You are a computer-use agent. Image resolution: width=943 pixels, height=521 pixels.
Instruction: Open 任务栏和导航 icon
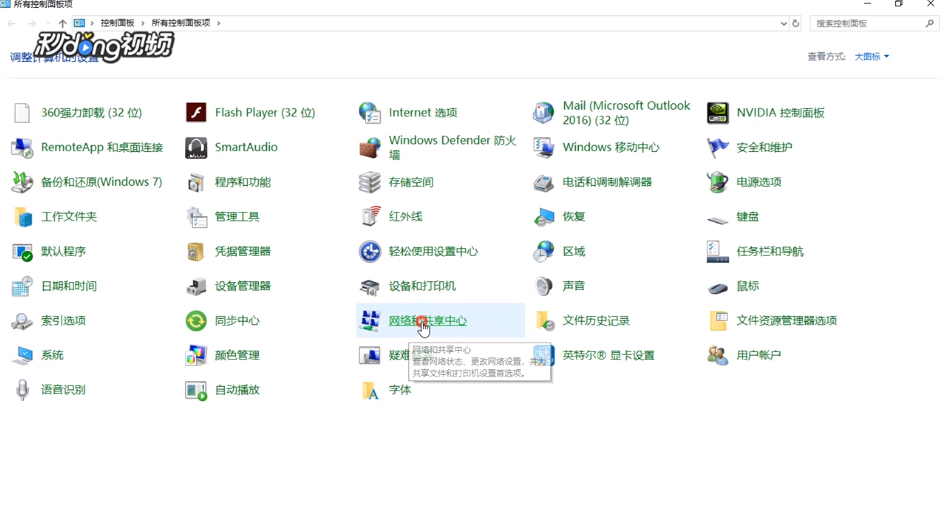pyautogui.click(x=718, y=251)
